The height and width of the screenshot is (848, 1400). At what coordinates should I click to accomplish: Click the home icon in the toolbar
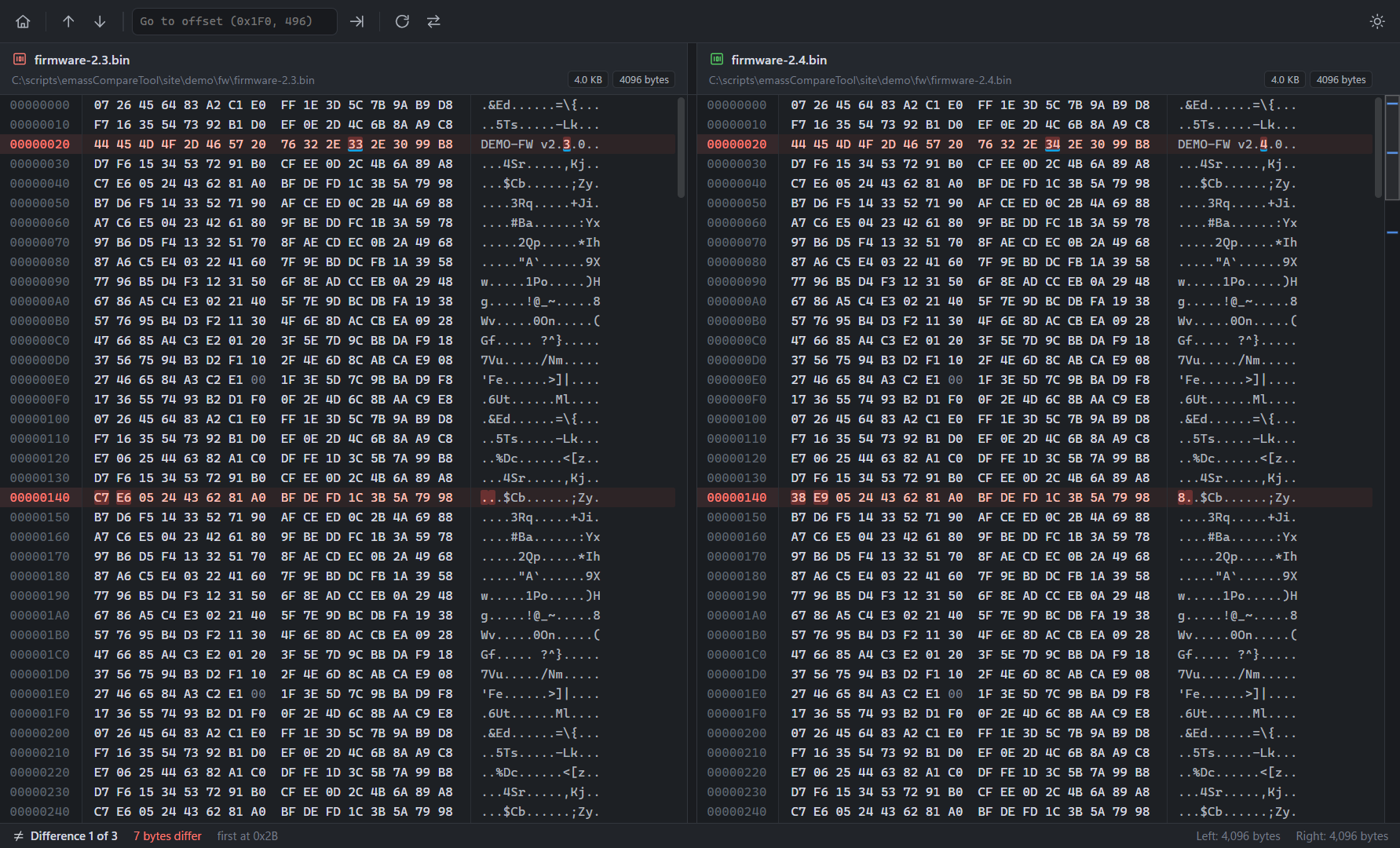pyautogui.click(x=24, y=21)
